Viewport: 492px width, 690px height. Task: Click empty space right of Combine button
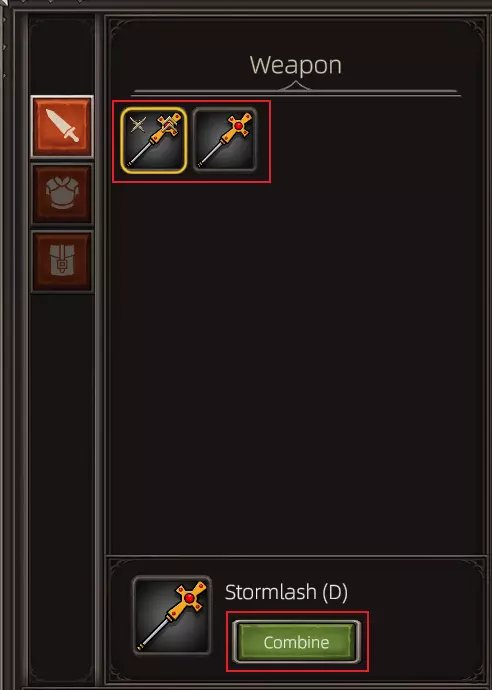(422, 642)
